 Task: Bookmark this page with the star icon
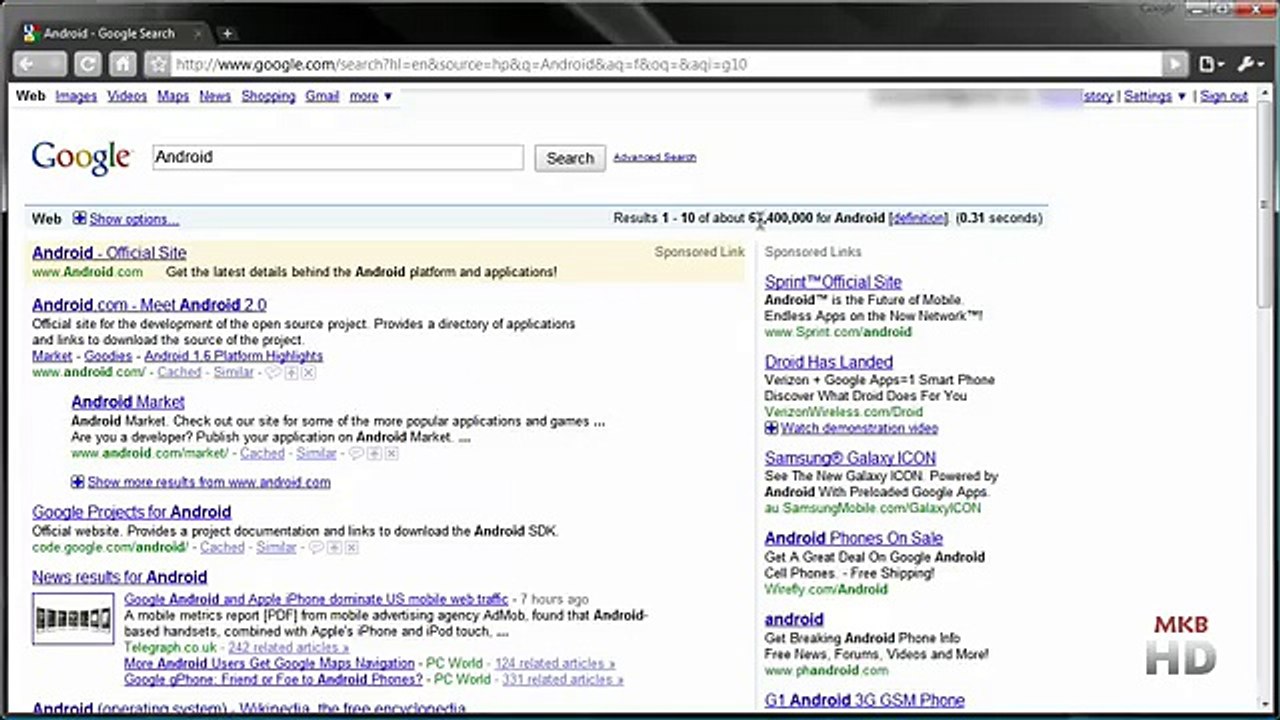coord(157,65)
